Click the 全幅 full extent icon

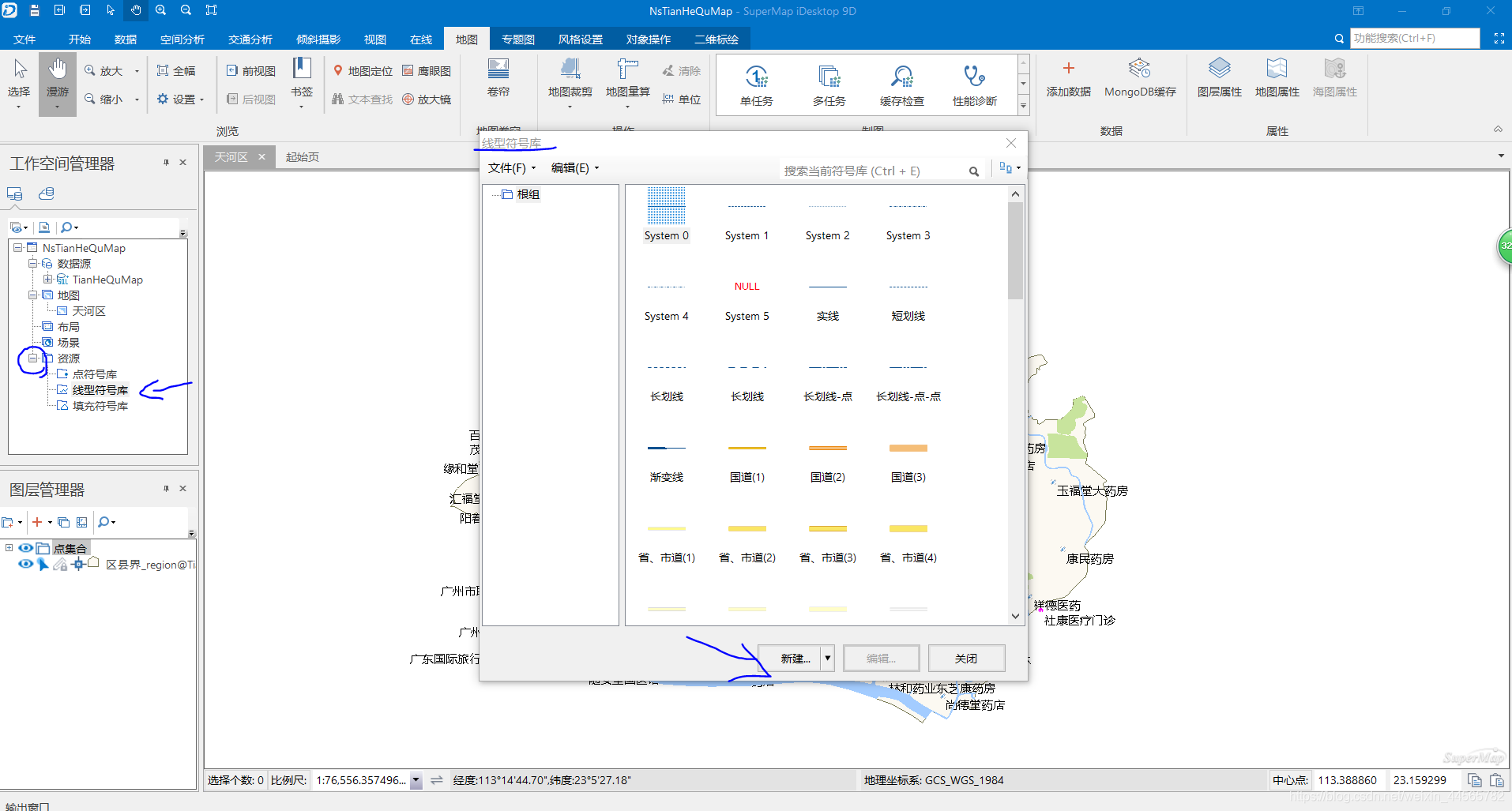pos(176,71)
